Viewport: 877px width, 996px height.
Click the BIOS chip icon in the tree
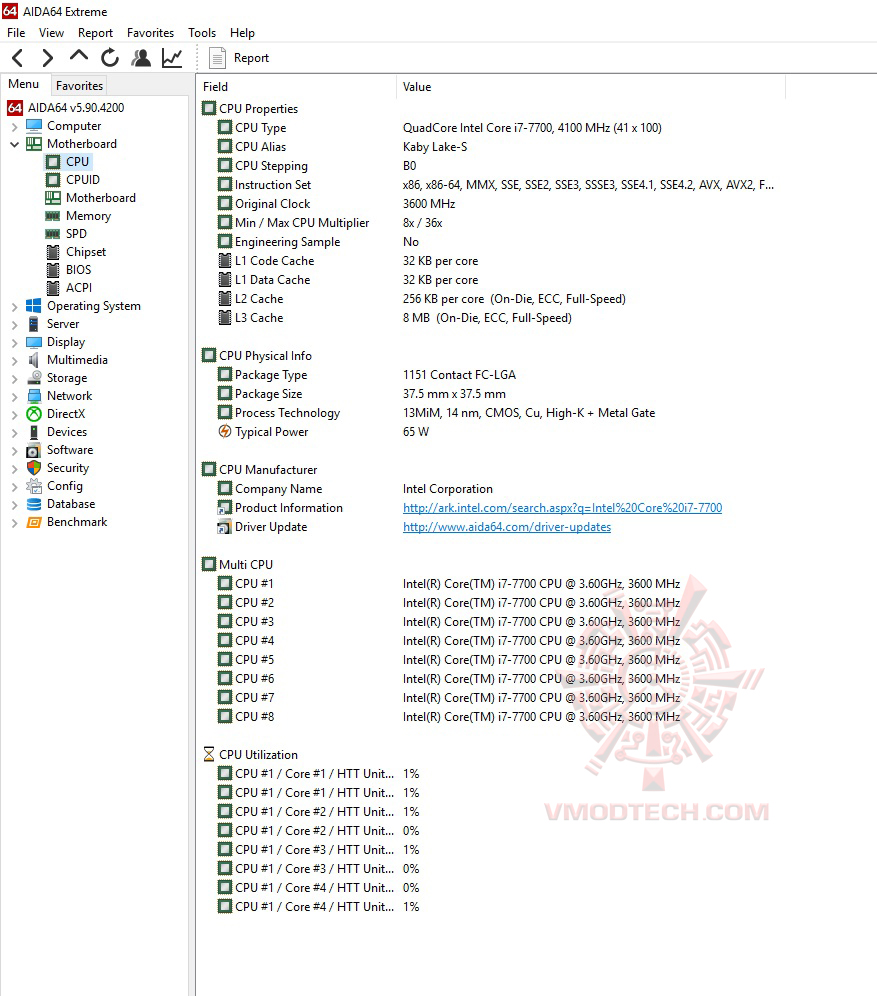point(53,270)
